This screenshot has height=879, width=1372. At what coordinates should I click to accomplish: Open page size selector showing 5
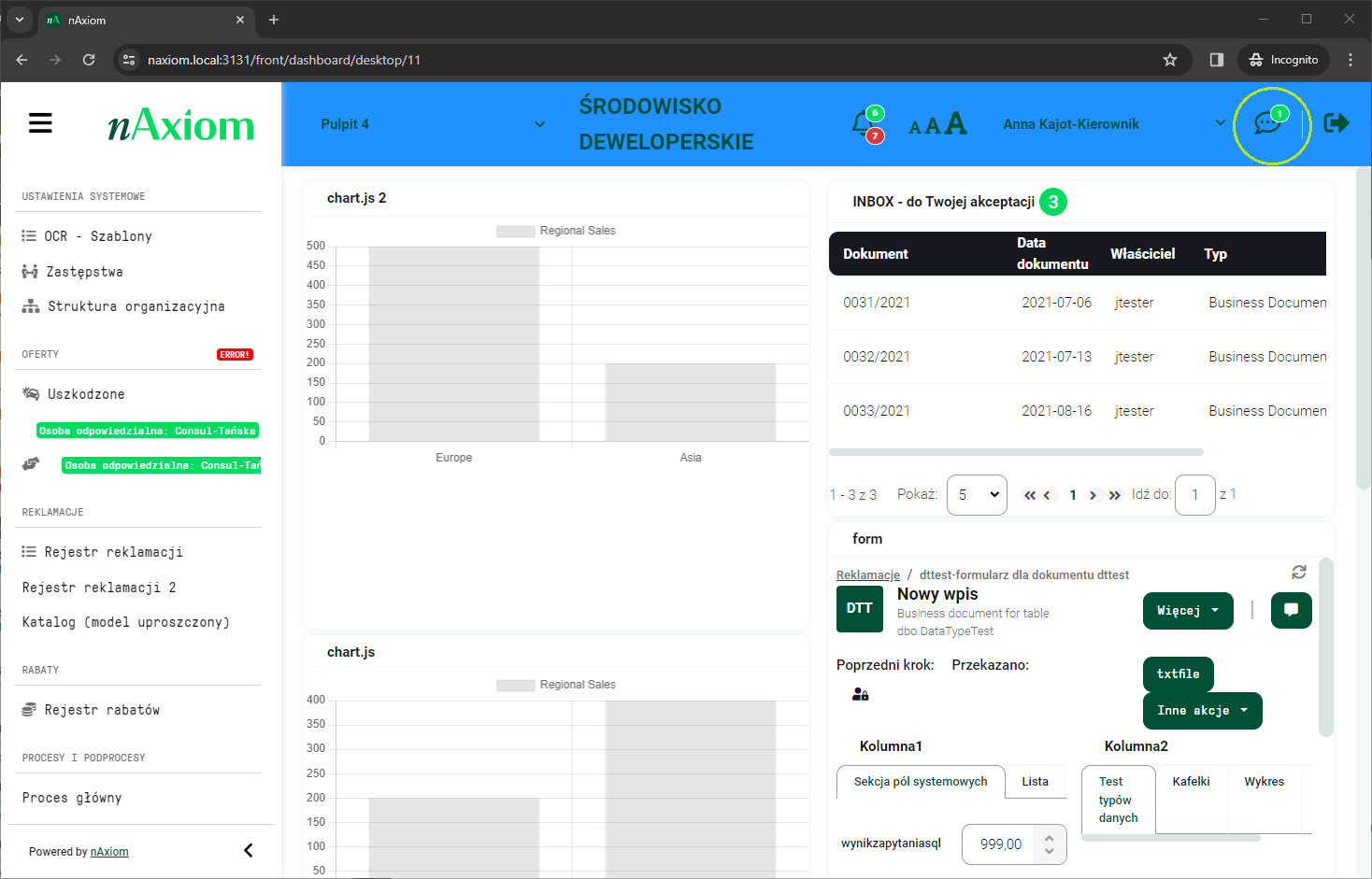click(977, 495)
